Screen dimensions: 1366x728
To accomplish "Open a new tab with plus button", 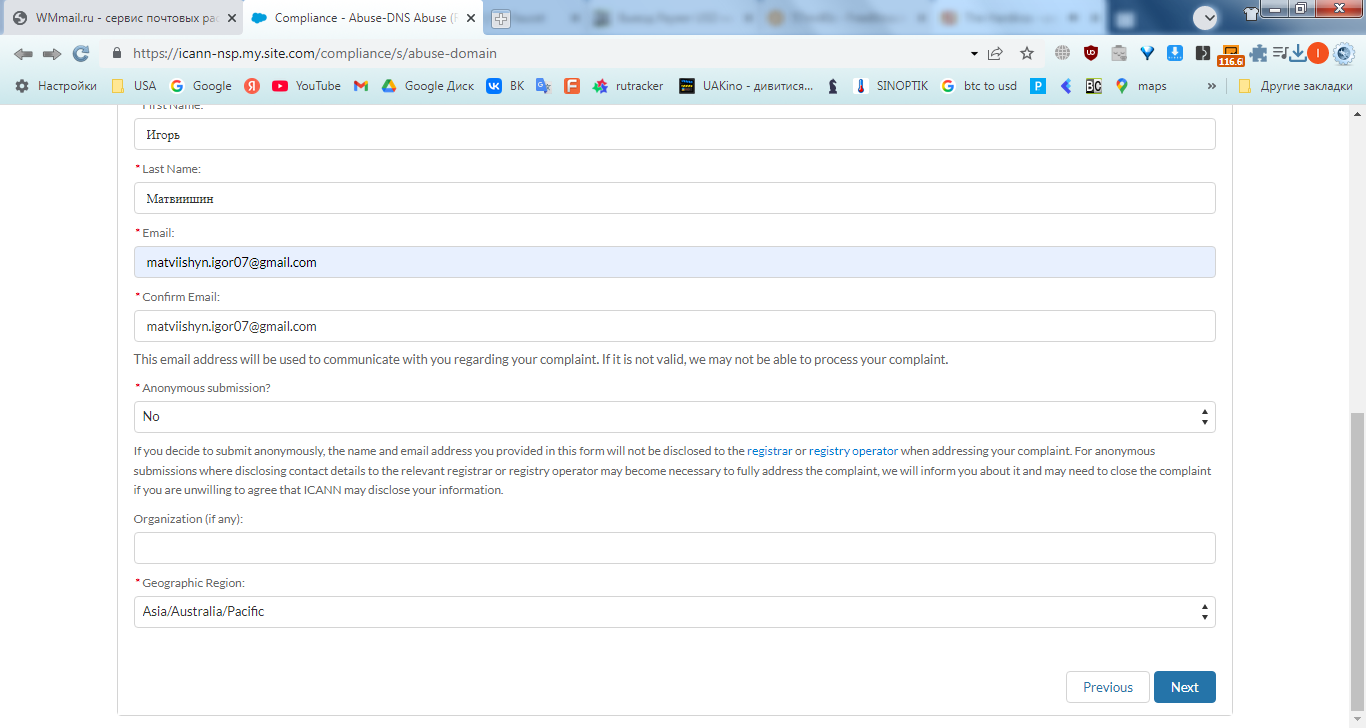I will pos(501,18).
